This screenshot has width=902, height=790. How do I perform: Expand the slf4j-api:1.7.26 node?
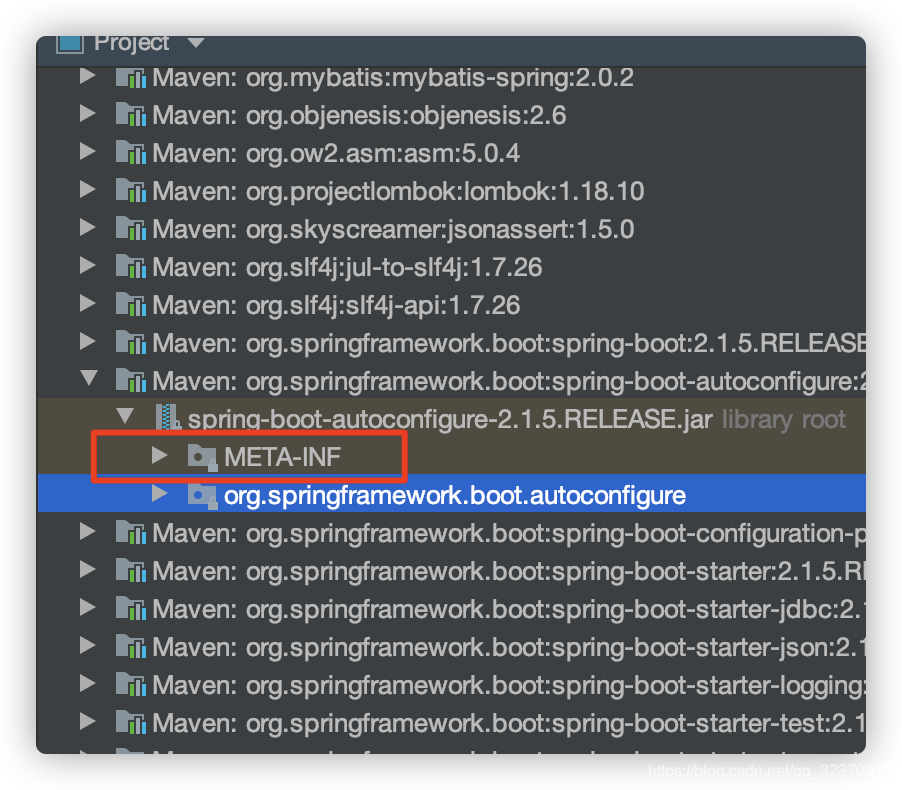tap(87, 304)
